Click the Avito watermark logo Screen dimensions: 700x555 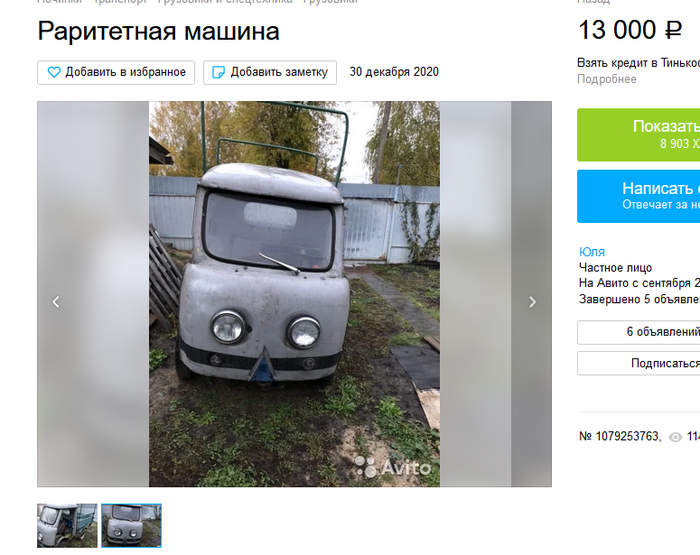(x=393, y=467)
